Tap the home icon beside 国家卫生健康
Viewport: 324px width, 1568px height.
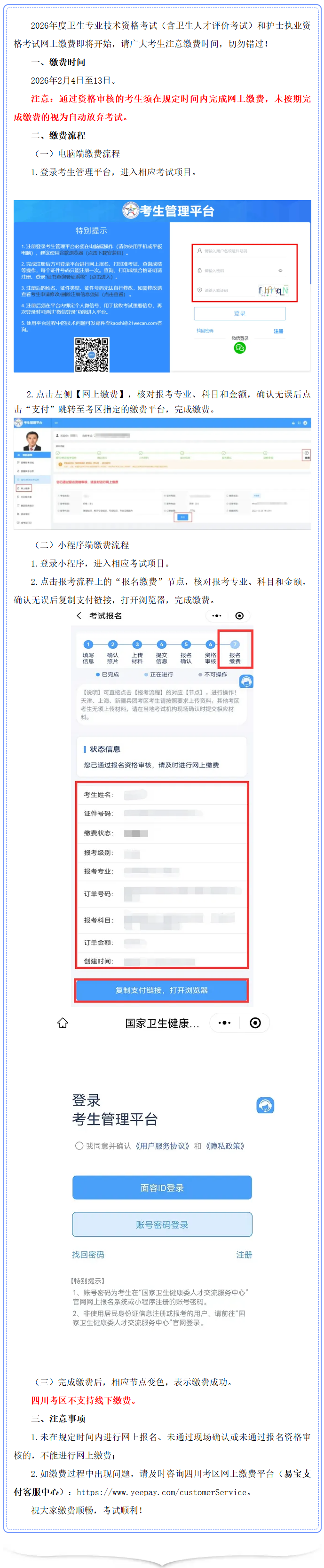tap(63, 1023)
